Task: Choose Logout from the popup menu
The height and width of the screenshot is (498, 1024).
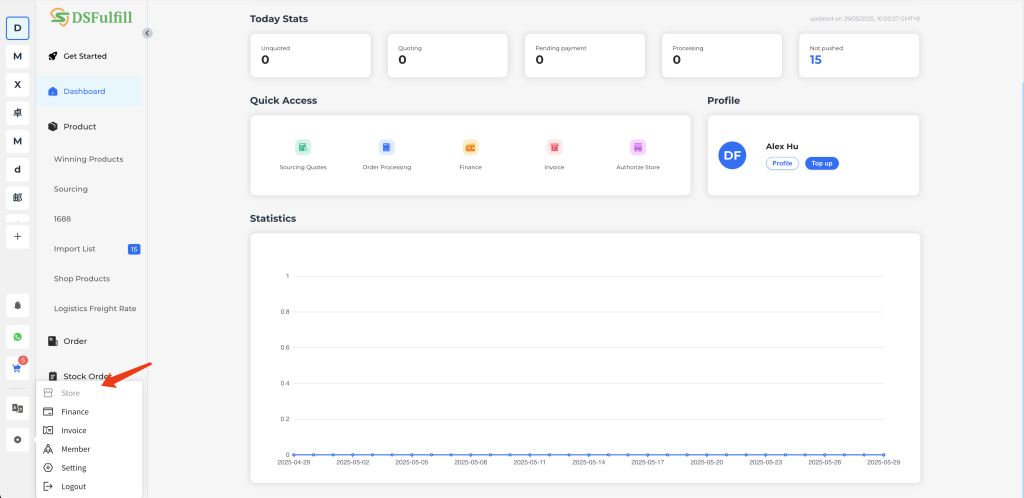Action: click(x=73, y=486)
